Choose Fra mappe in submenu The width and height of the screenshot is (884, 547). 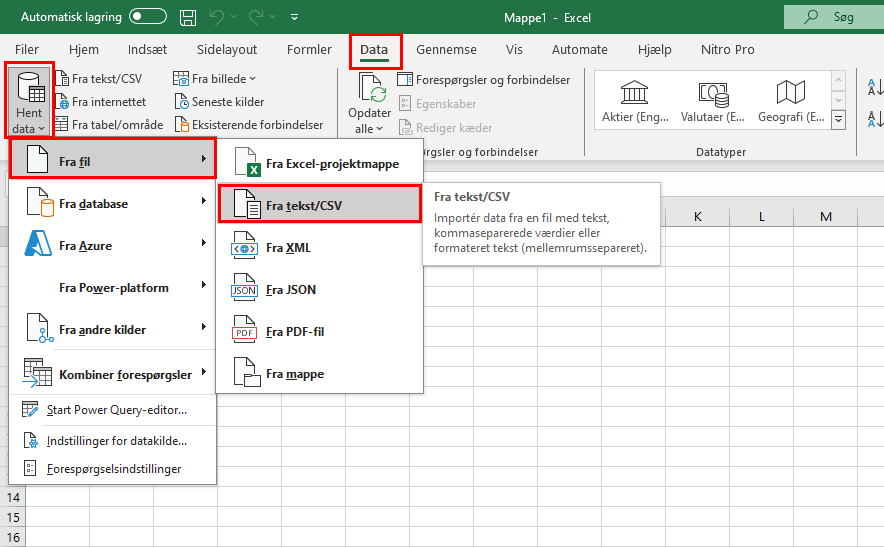tap(320, 374)
